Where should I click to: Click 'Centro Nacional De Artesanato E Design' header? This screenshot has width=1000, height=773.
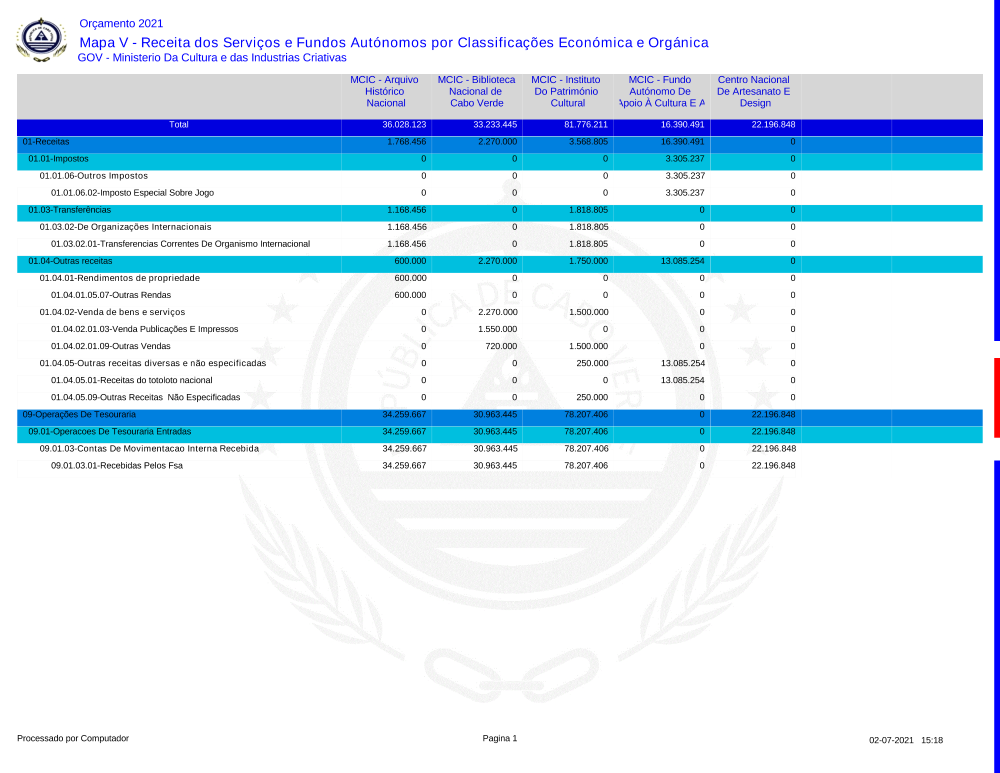755,91
